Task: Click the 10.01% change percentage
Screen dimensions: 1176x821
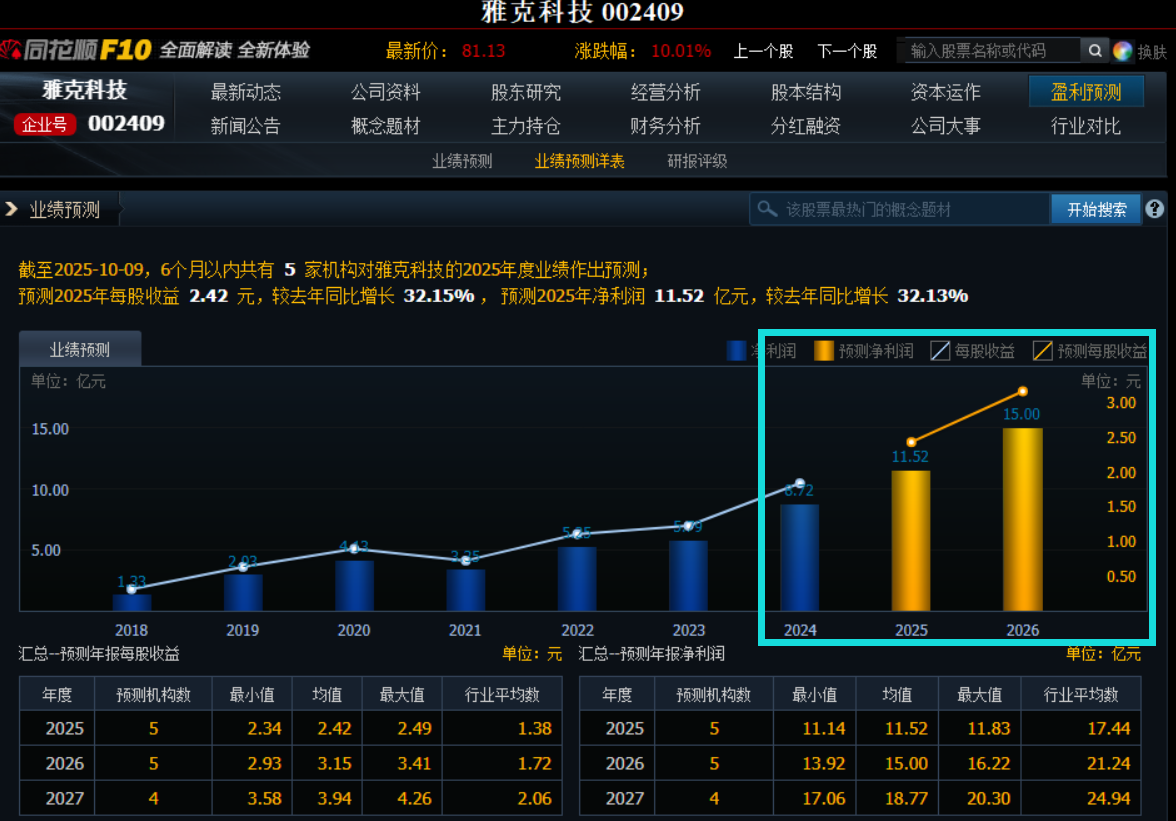Action: pos(680,51)
